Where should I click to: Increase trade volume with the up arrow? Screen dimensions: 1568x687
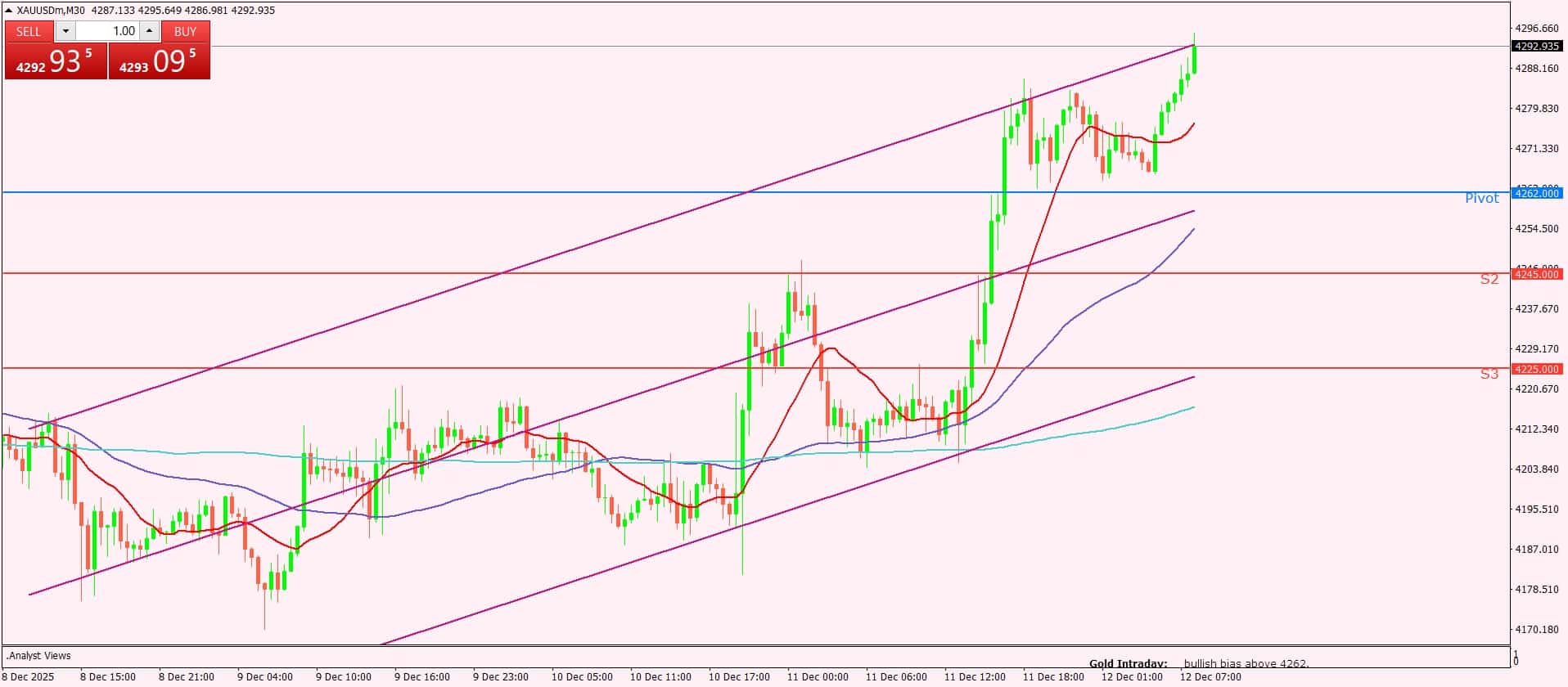[149, 31]
